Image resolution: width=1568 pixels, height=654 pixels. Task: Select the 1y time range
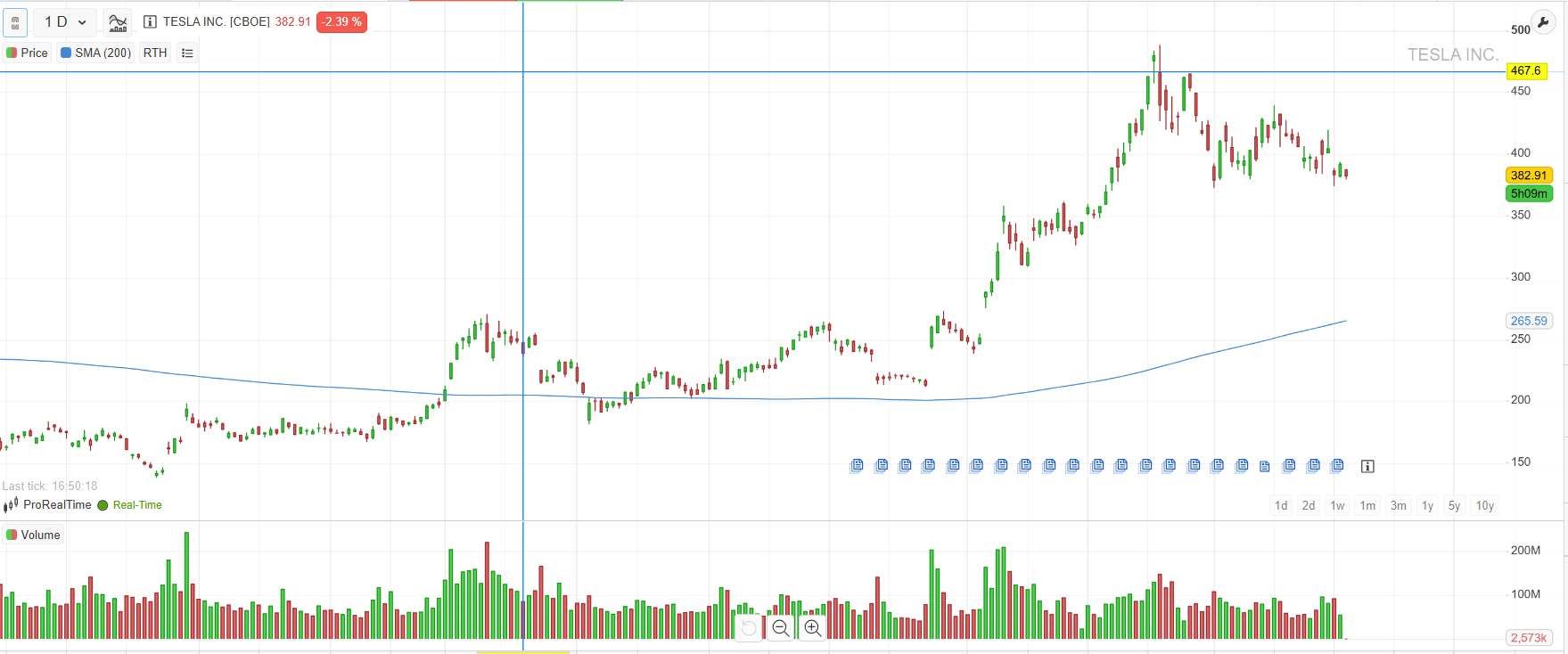pos(1427,505)
